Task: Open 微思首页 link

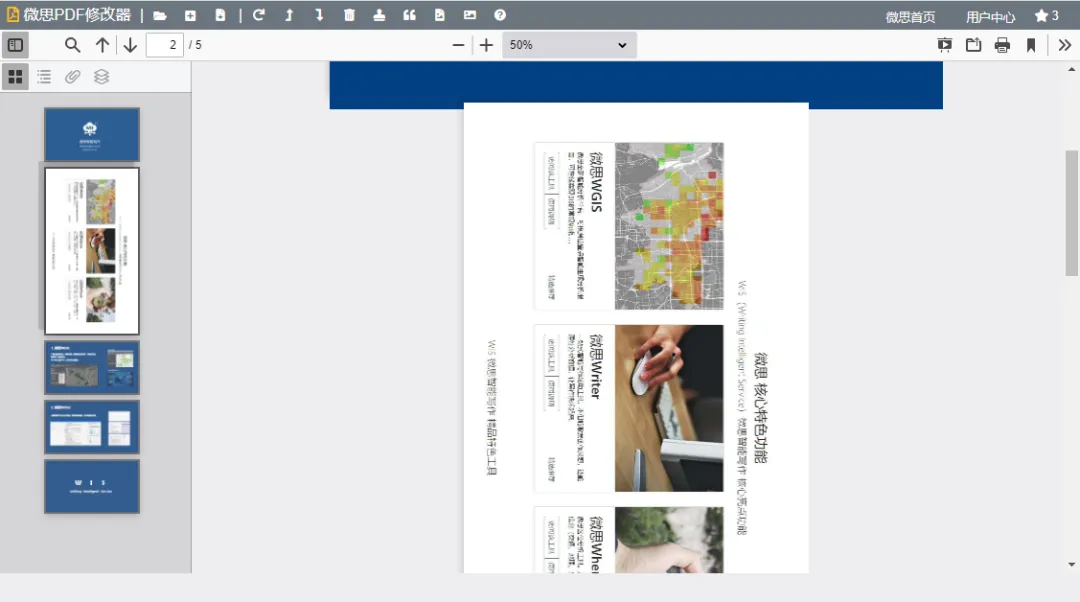Action: [x=910, y=17]
